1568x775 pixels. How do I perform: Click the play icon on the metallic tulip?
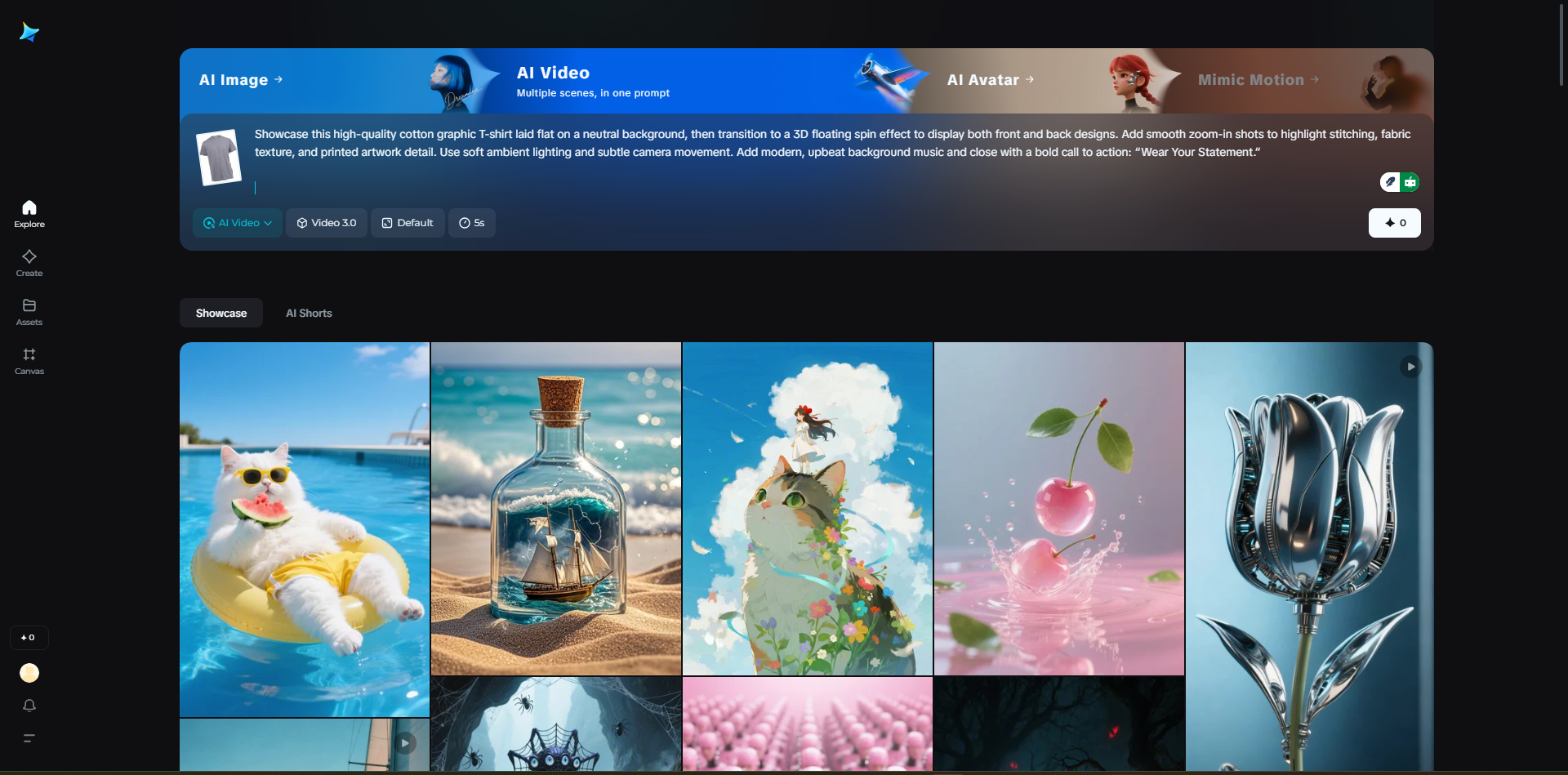click(1410, 367)
